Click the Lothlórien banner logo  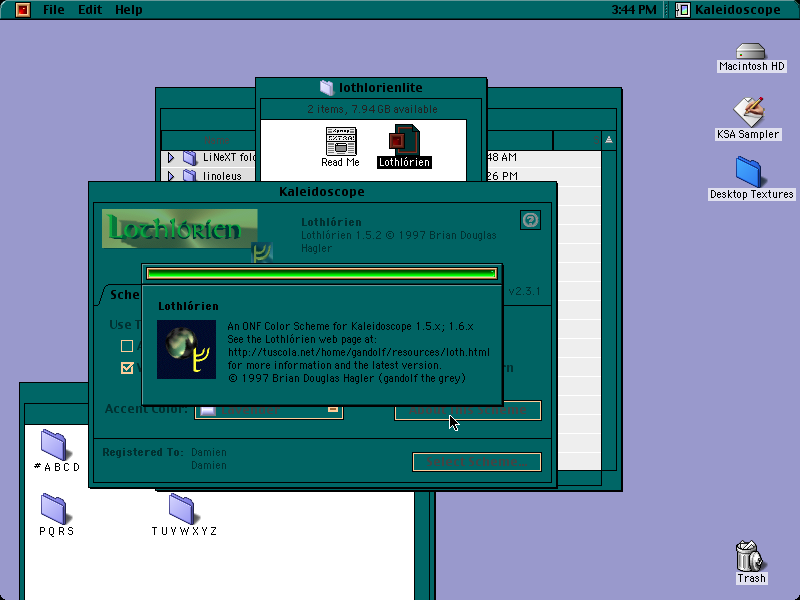[180, 229]
